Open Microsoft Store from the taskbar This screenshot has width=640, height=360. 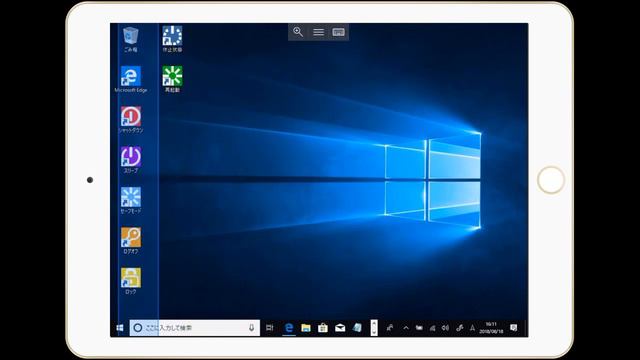[x=323, y=328]
